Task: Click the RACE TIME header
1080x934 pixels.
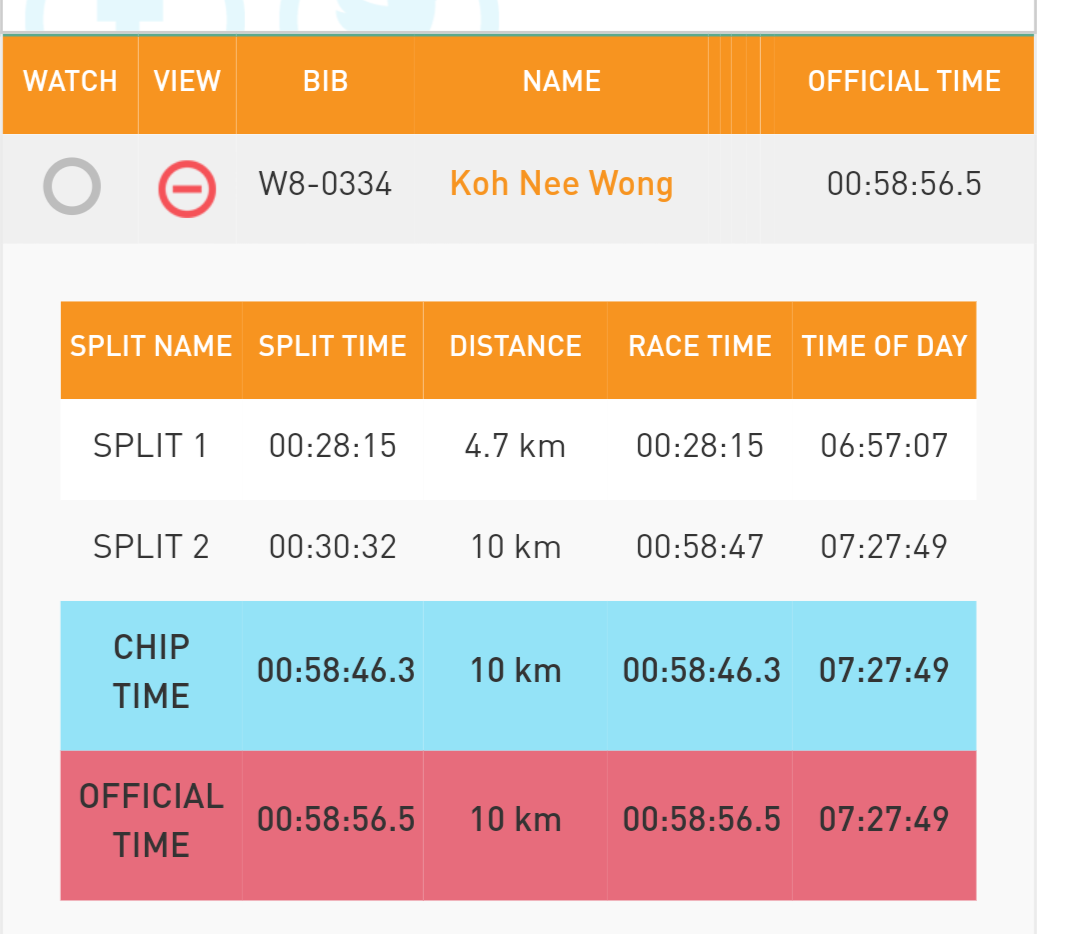Action: pos(700,346)
